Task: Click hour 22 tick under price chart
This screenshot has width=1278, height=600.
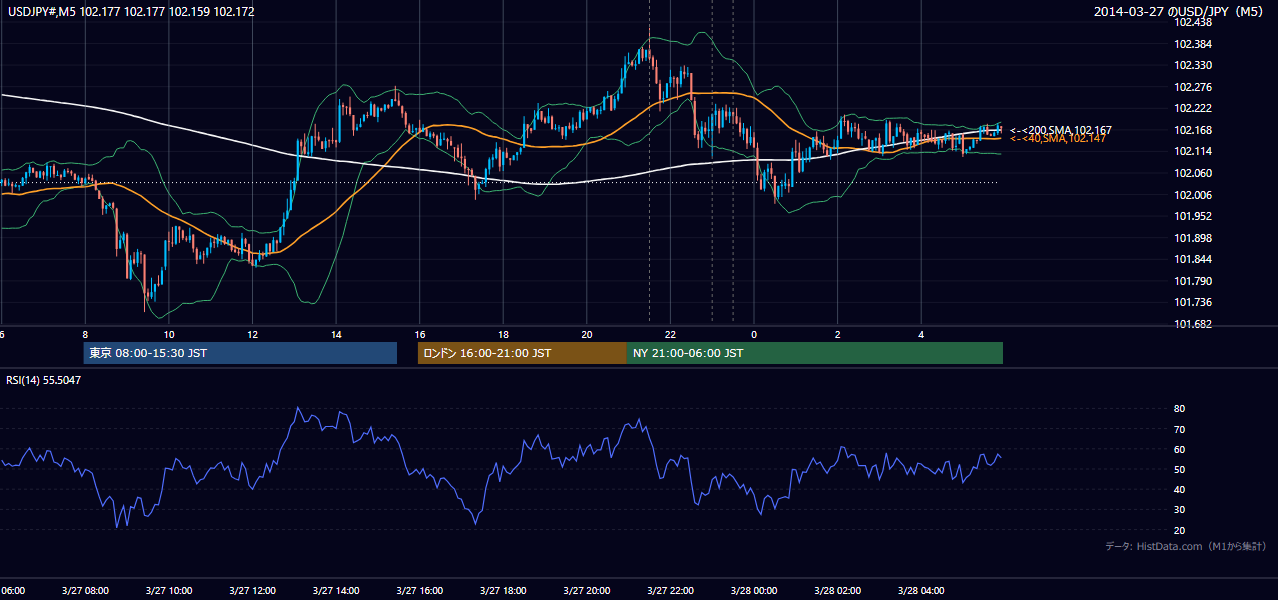Action: [670, 334]
